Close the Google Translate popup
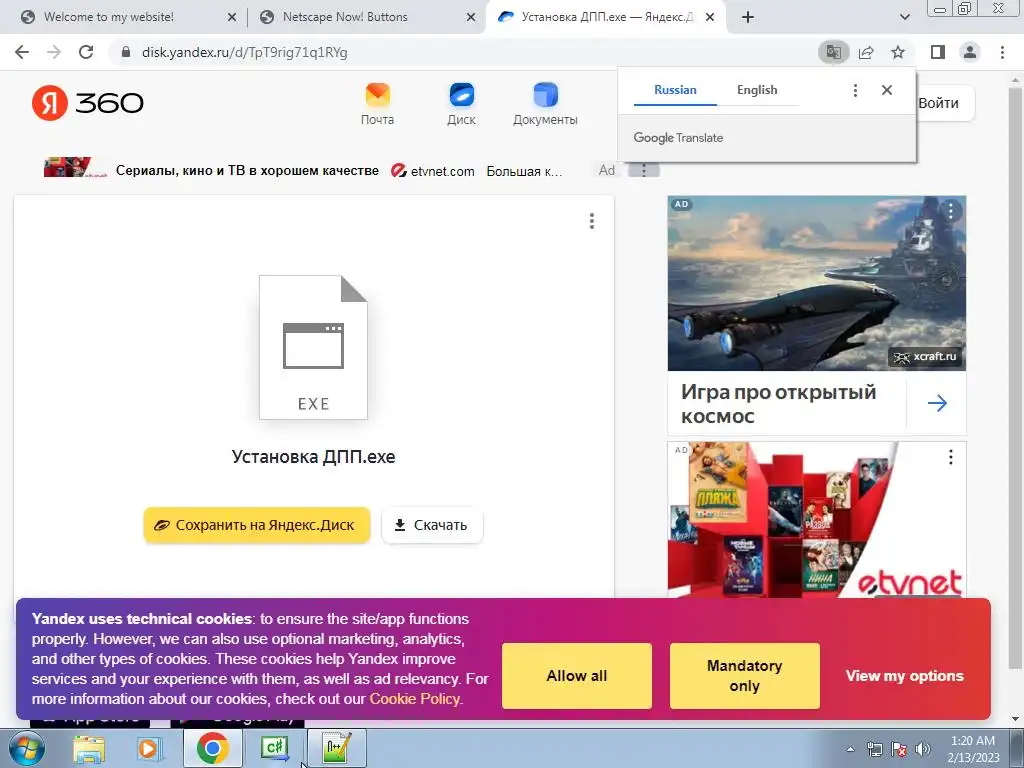Screen dimensions: 1024x768 tap(887, 90)
